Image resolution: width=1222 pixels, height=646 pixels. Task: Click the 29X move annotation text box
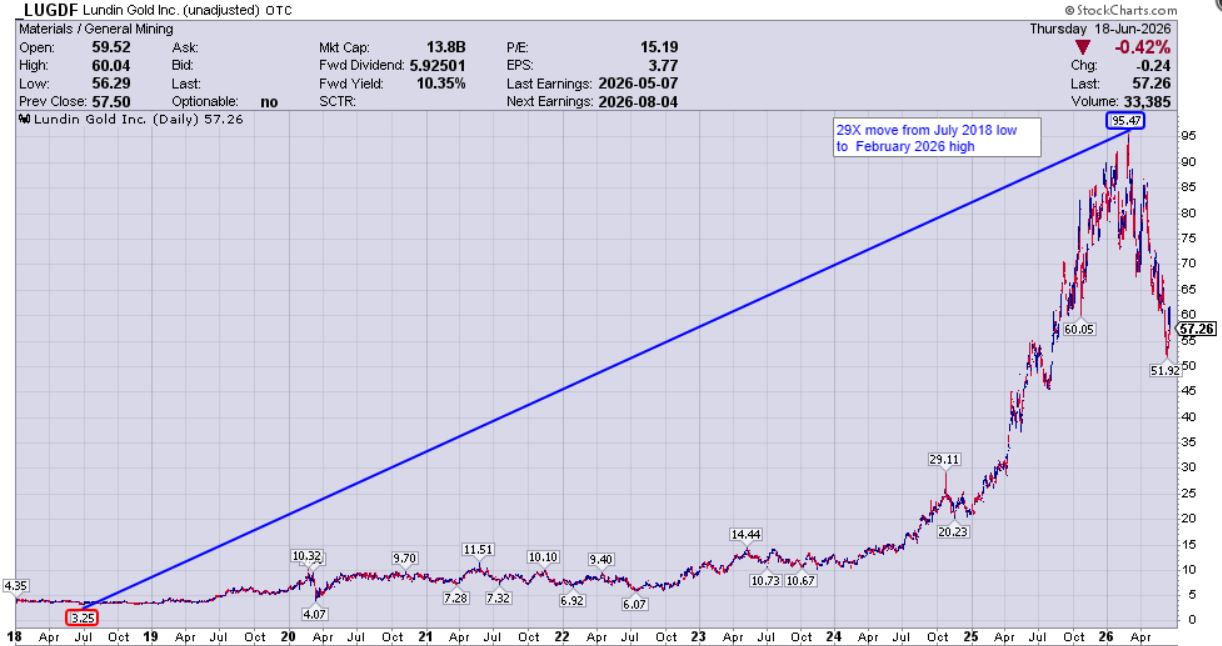[938, 137]
